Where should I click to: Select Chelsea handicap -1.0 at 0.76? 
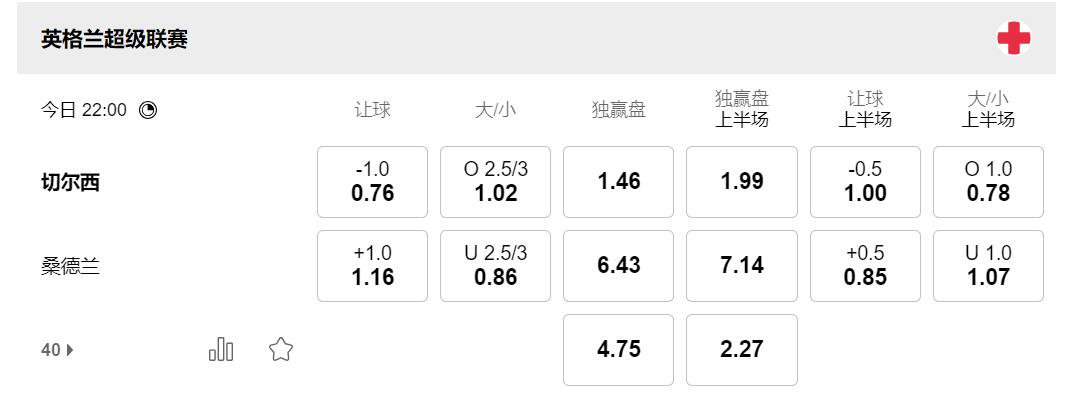coord(372,182)
